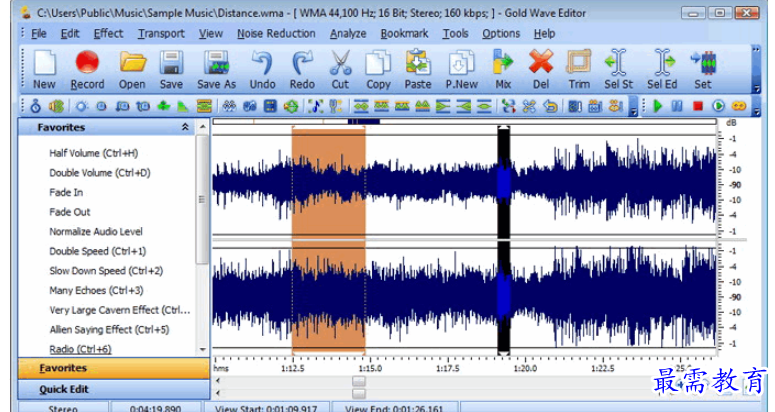Open the Noise Reduction menu
This screenshot has height=412, width=775.
(276, 34)
